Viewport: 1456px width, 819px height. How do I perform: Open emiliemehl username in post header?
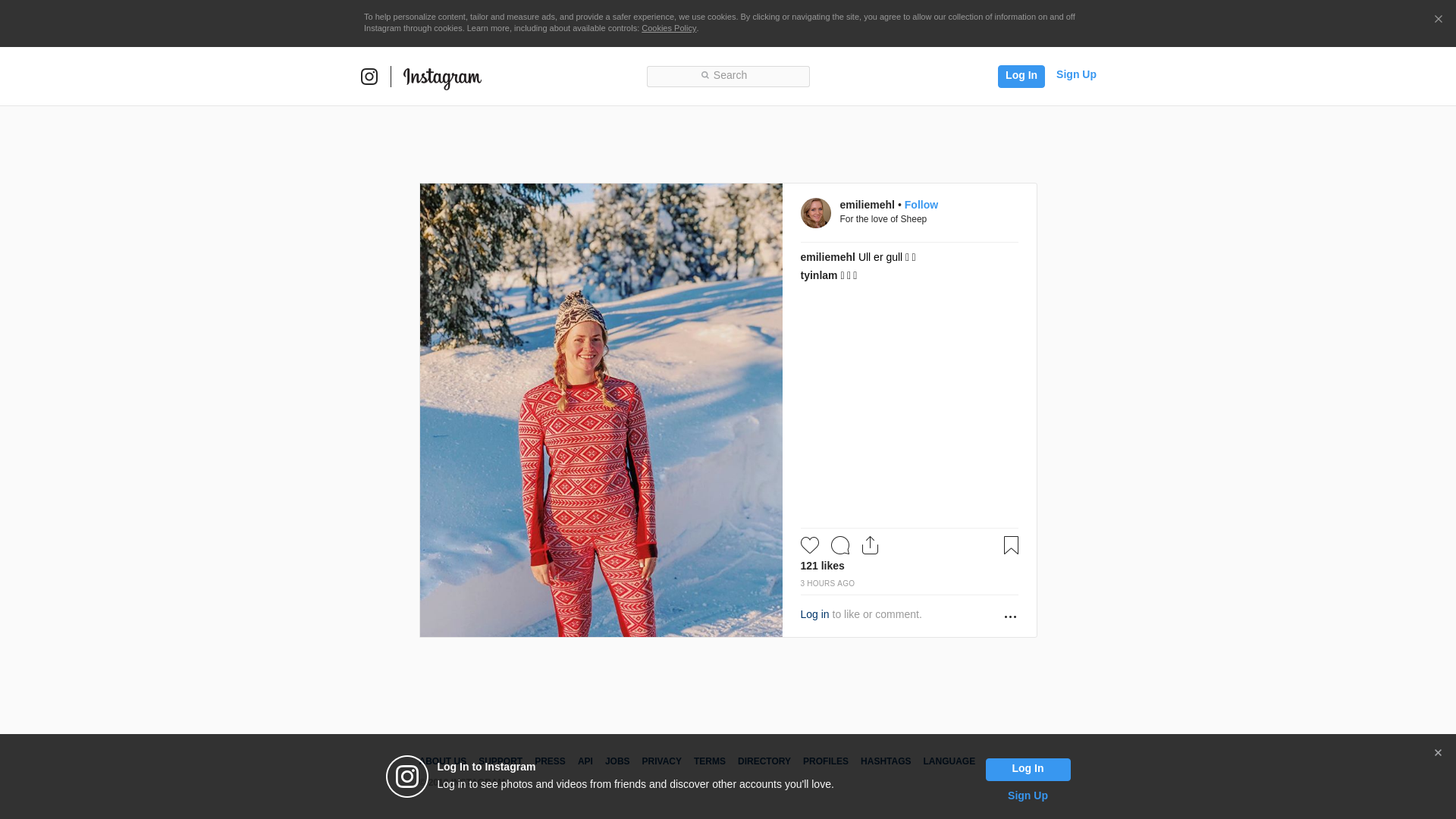[x=867, y=205]
